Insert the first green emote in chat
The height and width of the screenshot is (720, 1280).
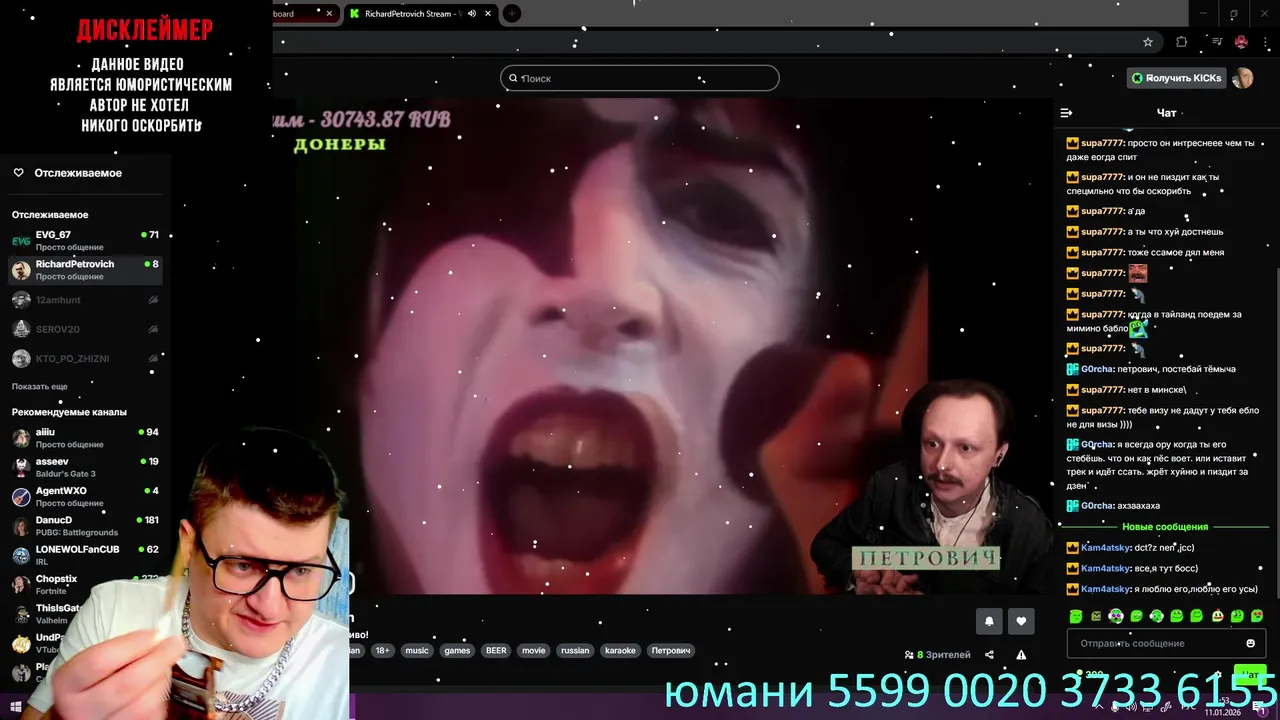pyautogui.click(x=1076, y=616)
